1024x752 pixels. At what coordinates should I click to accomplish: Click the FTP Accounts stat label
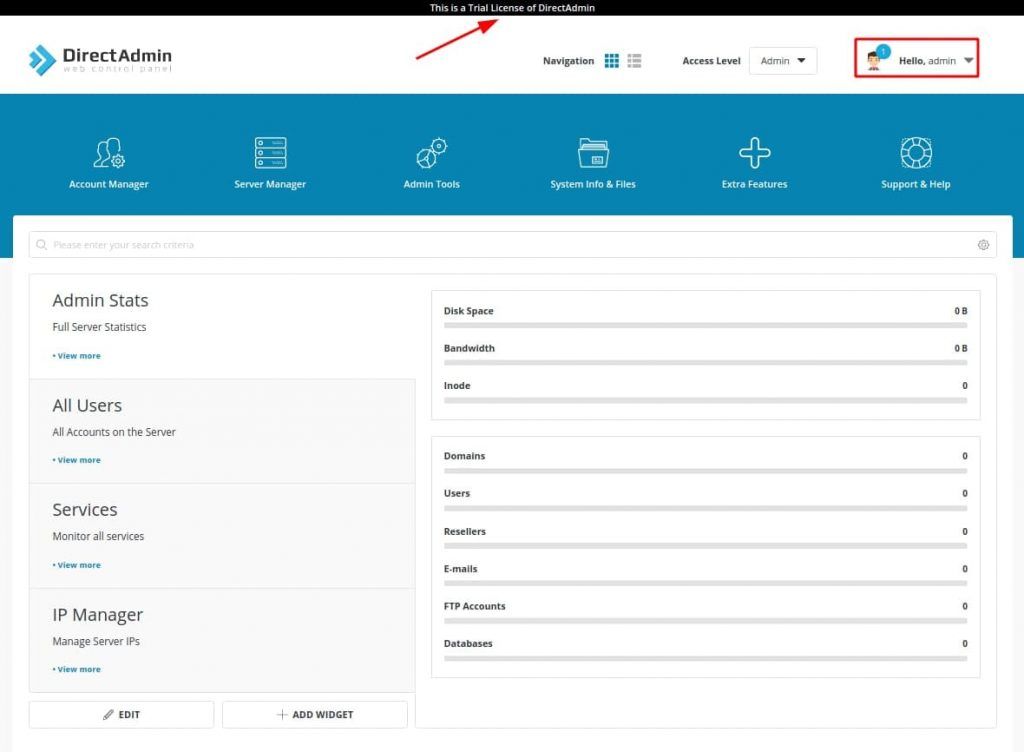[x=475, y=606]
